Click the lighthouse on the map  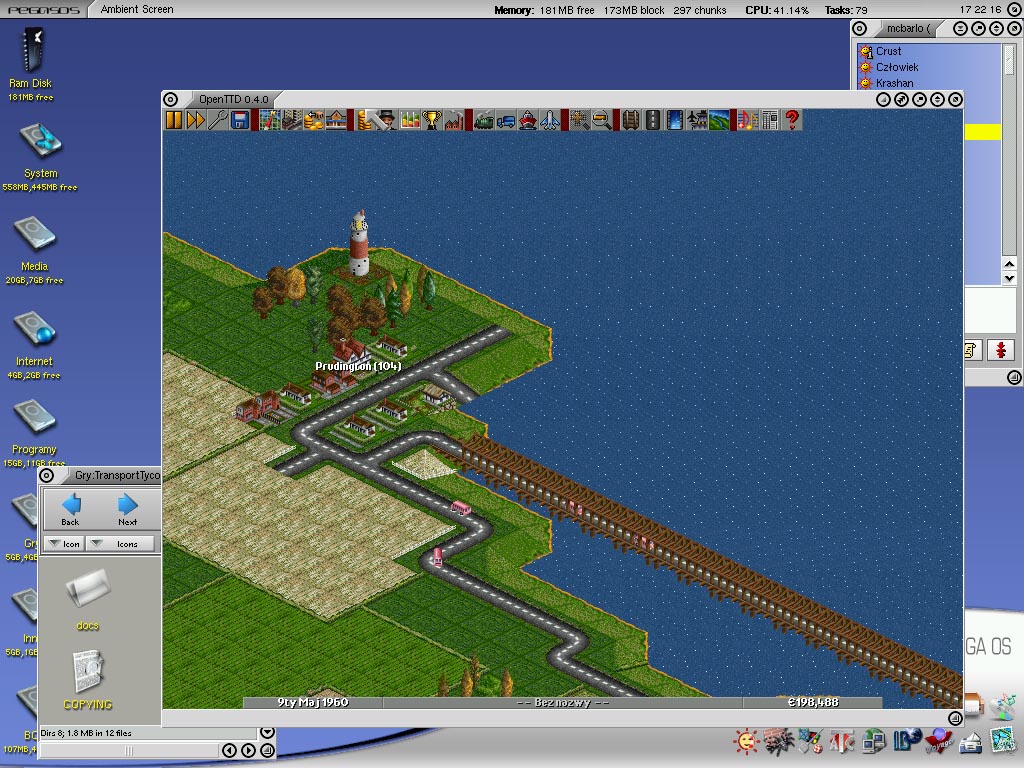[x=359, y=245]
